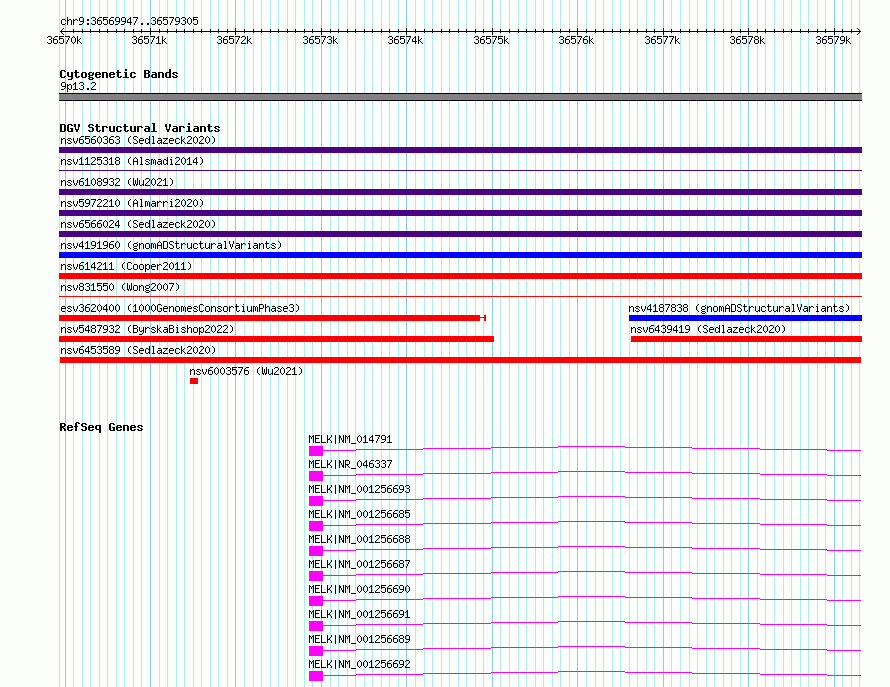The height and width of the screenshot is (687, 890).
Task: Select the purple bar under nsv5972210
Action: click(460, 213)
